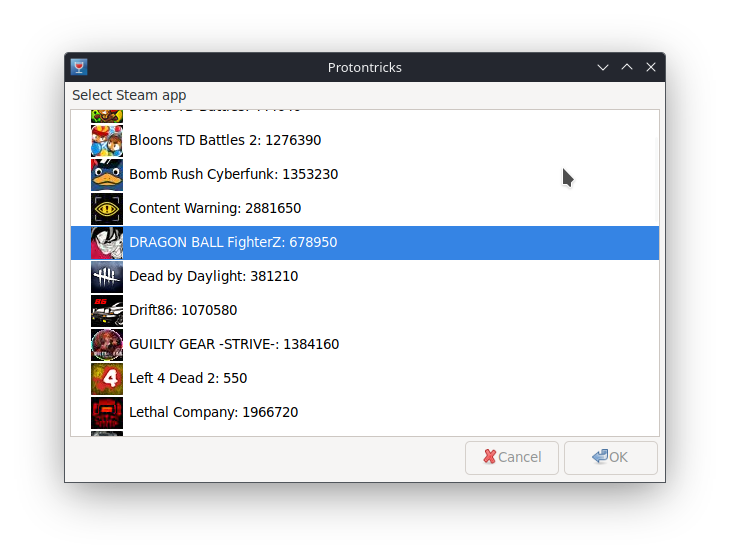Image resolution: width=730 pixels, height=559 pixels.
Task: Click the Lethal Company game icon
Action: (x=107, y=412)
